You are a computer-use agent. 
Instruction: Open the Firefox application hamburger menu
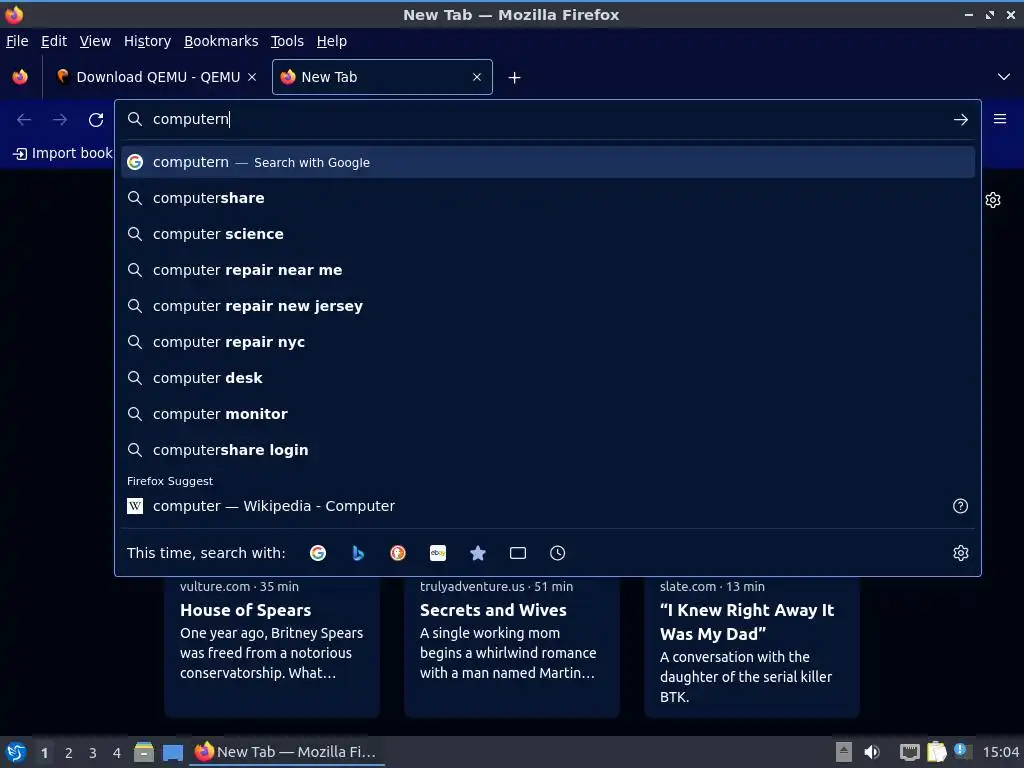(999, 119)
